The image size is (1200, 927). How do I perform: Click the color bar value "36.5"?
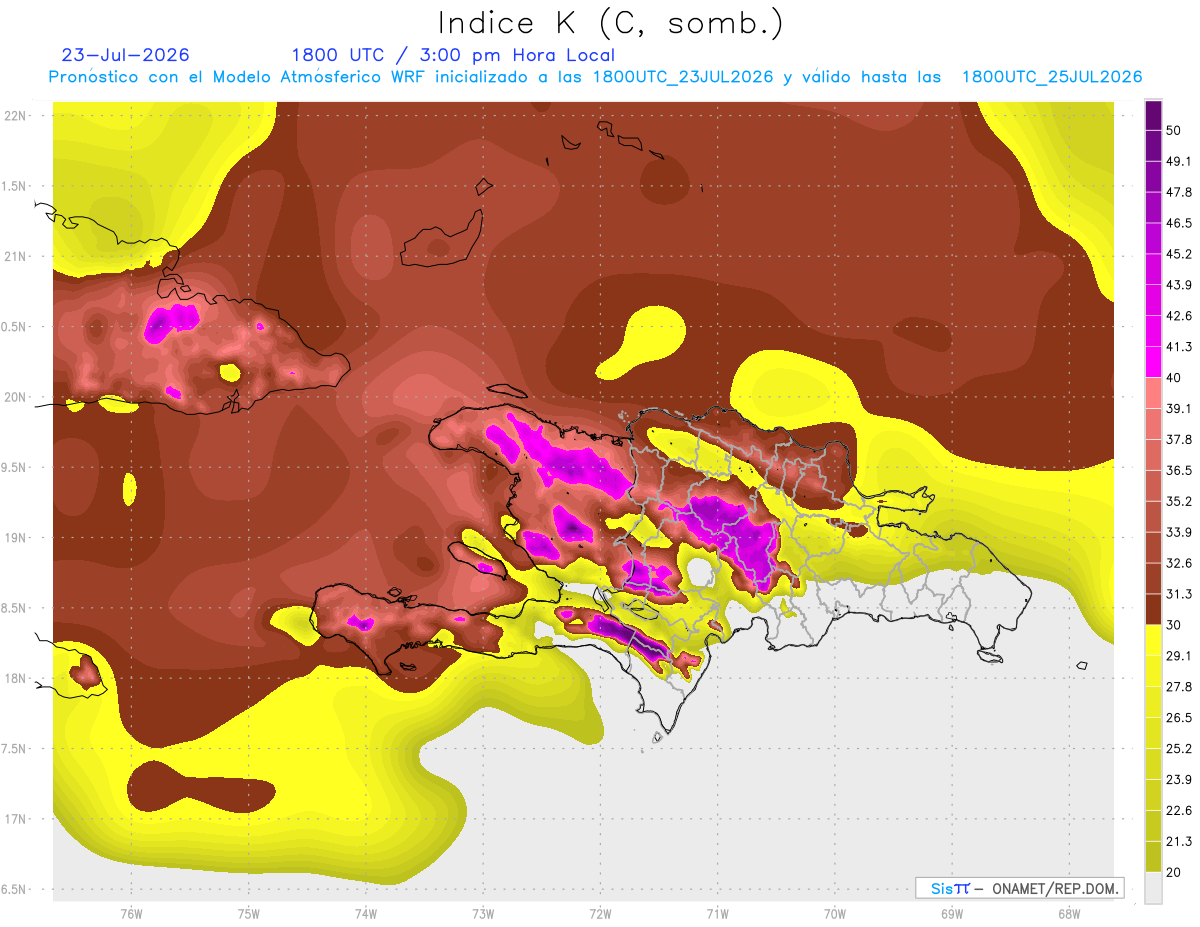coord(1179,470)
